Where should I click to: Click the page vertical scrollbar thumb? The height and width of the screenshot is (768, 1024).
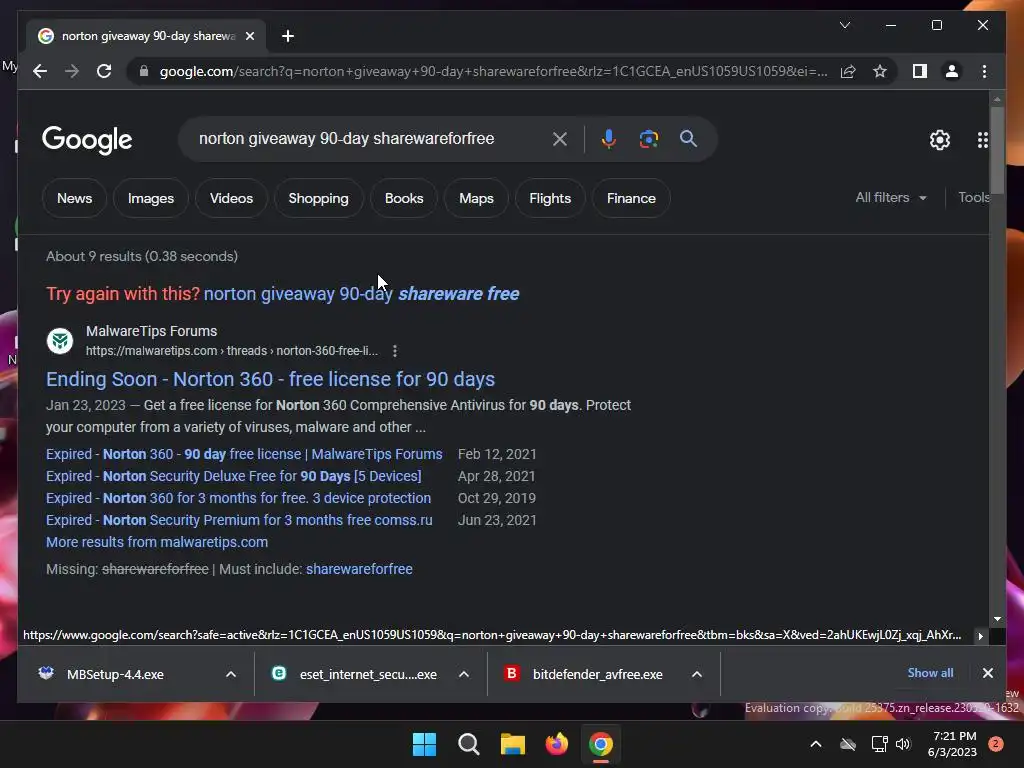coord(997,149)
